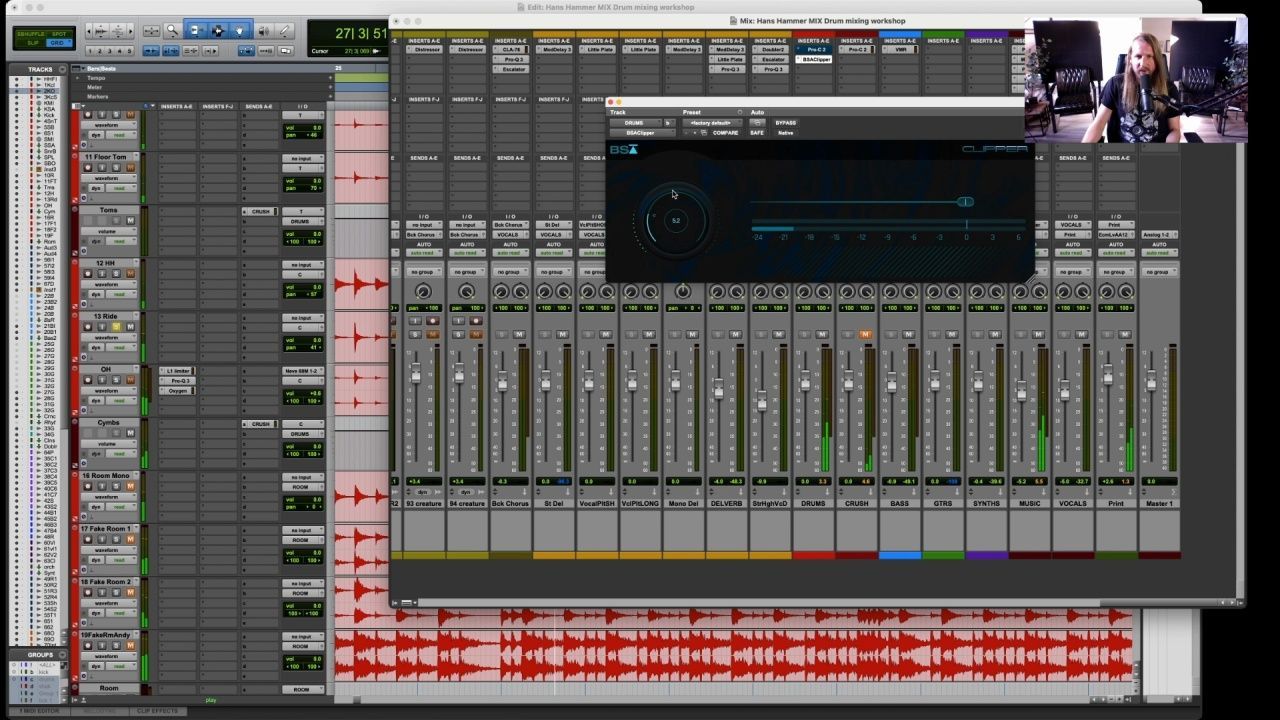Image resolution: width=1280 pixels, height=720 pixels.
Task: Click the Clipper round knob showing 5.2
Action: pos(676,221)
